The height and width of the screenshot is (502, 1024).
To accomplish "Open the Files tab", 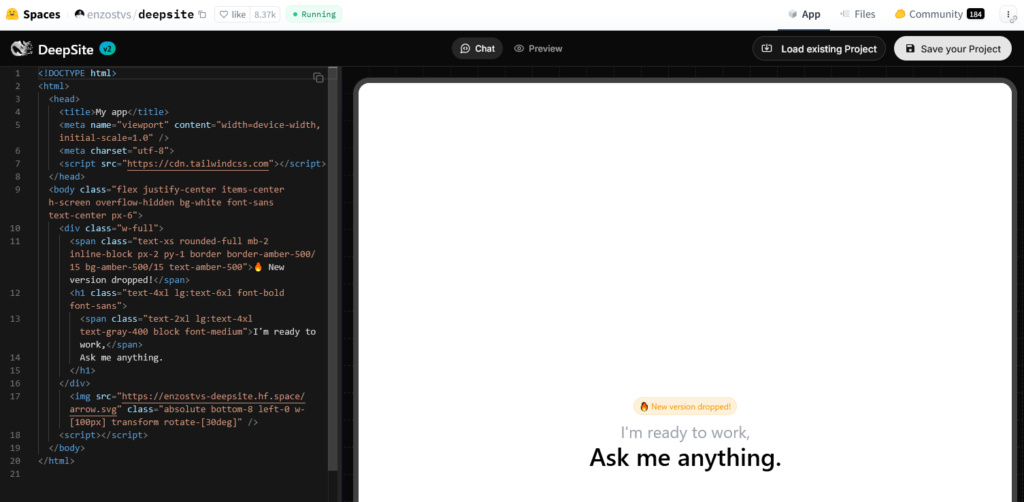I will (x=857, y=14).
